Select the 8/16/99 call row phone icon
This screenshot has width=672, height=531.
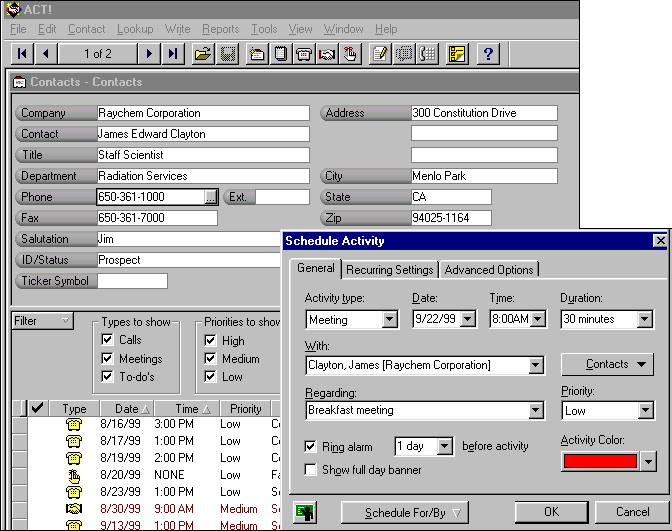(x=74, y=424)
